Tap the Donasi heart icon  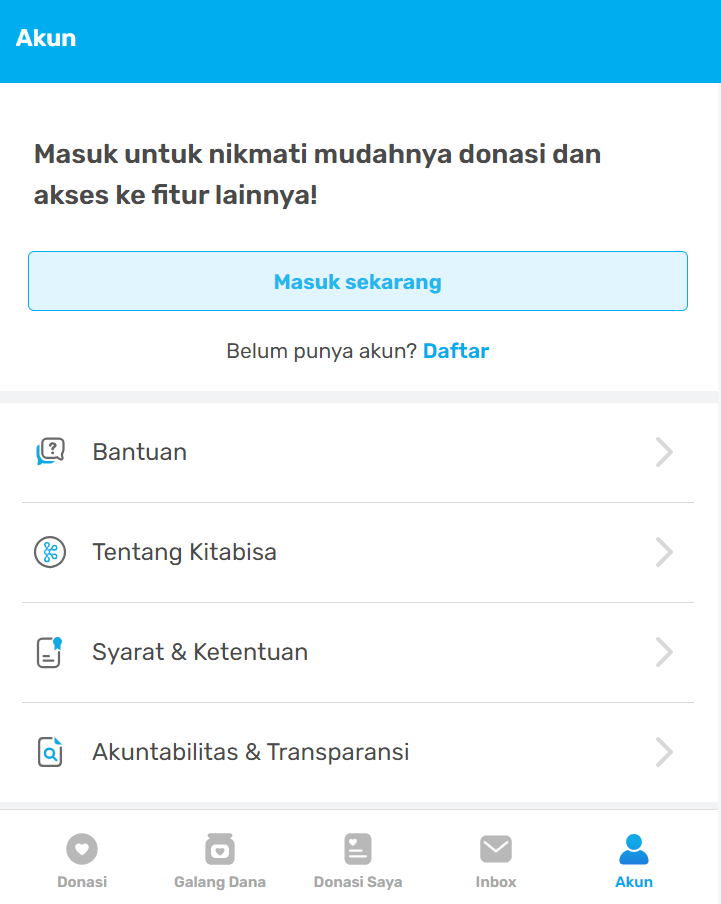[82, 849]
